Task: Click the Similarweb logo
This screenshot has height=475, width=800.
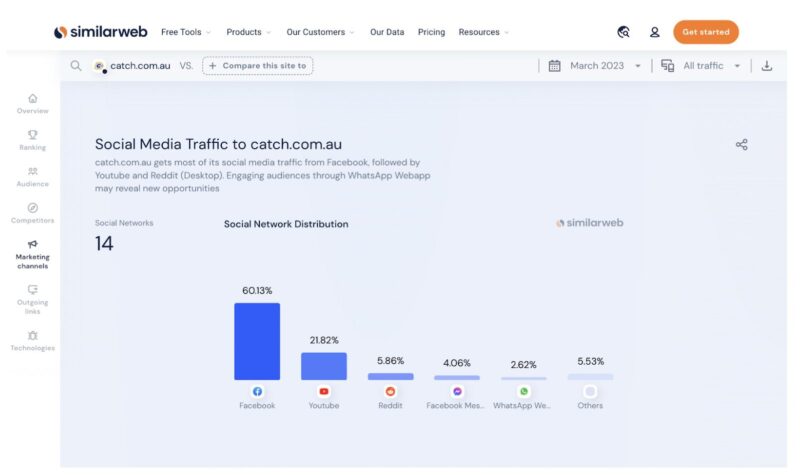Action: tap(101, 32)
